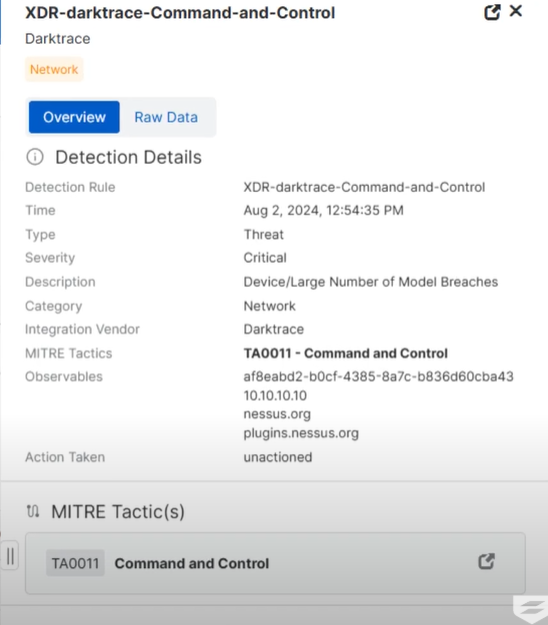The image size is (548, 625).
Task: Click the Threat type value
Action: point(263,234)
